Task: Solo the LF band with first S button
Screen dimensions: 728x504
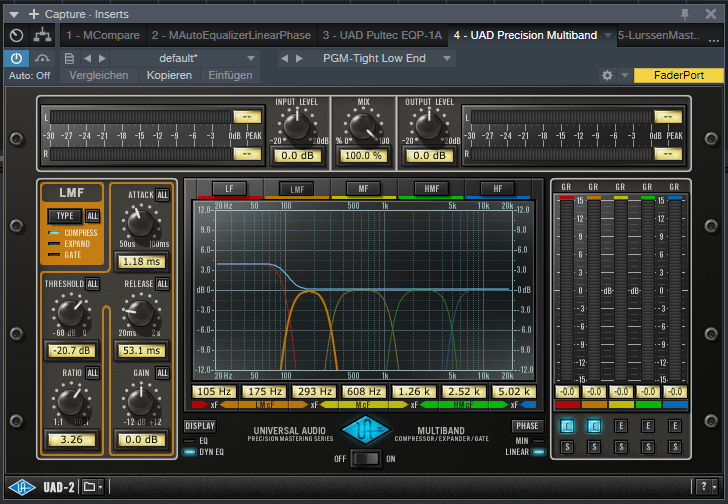Action: coord(566,447)
